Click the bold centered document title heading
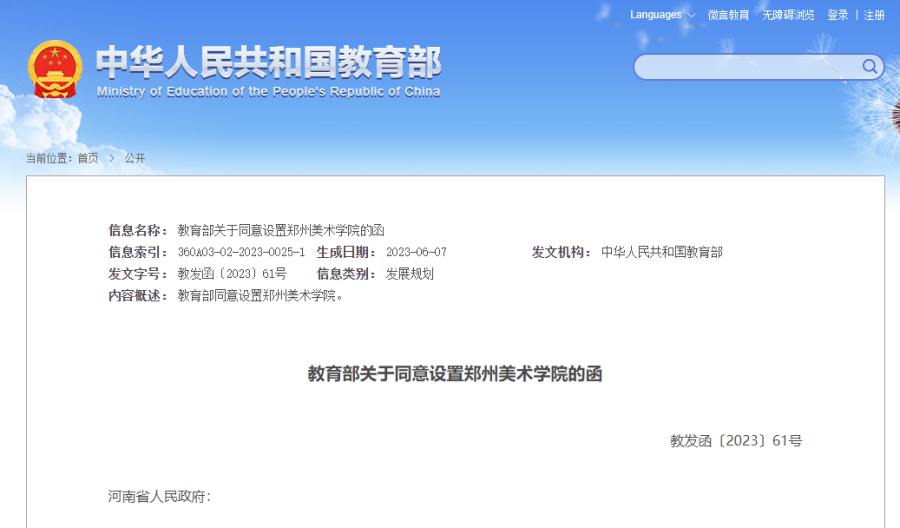 [455, 374]
